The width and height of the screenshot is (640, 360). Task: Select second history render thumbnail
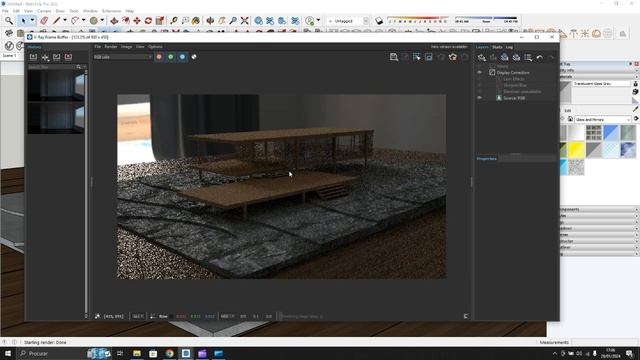tap(56, 118)
